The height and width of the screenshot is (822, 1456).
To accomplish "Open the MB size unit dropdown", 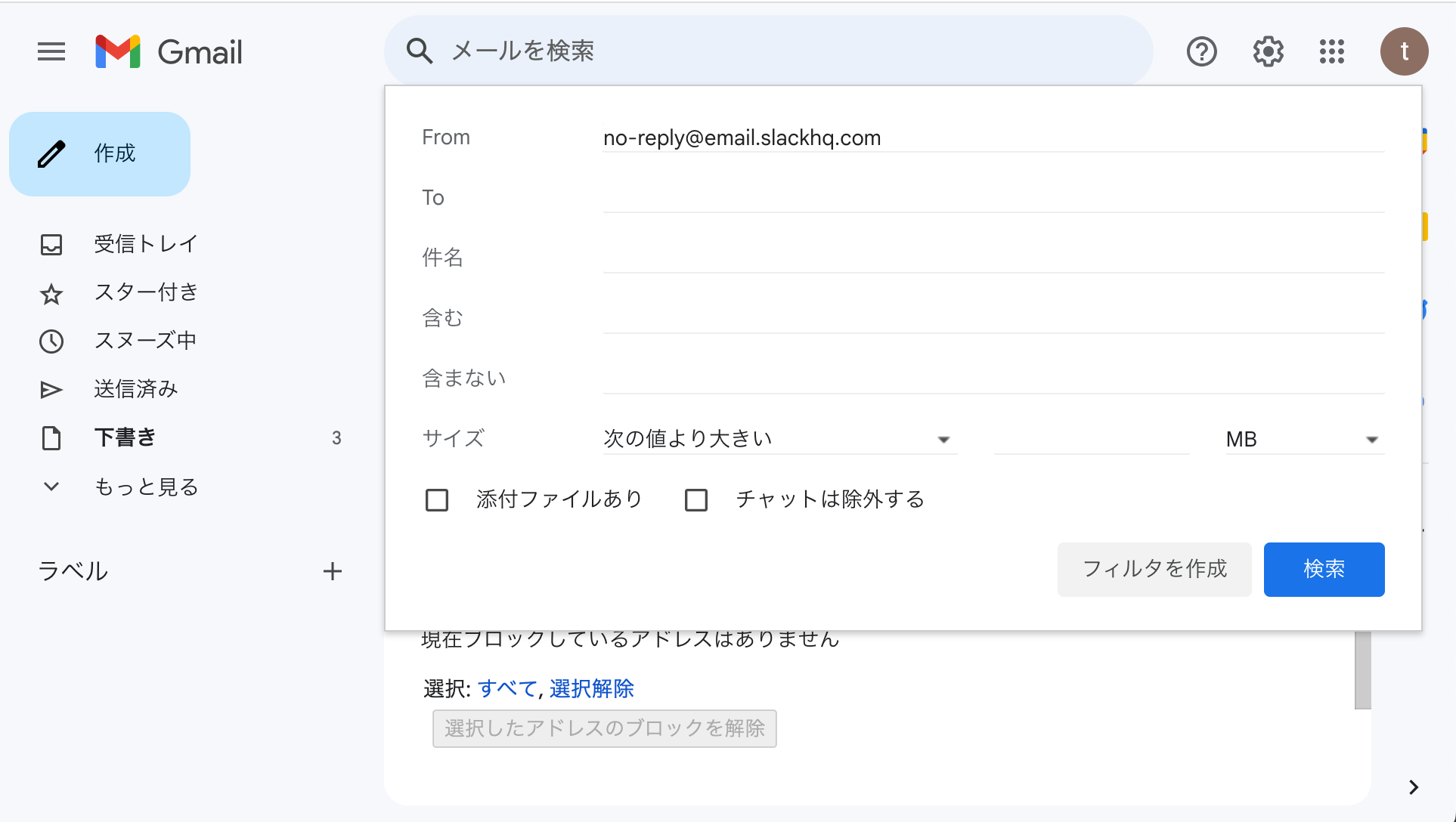I will [x=1305, y=439].
